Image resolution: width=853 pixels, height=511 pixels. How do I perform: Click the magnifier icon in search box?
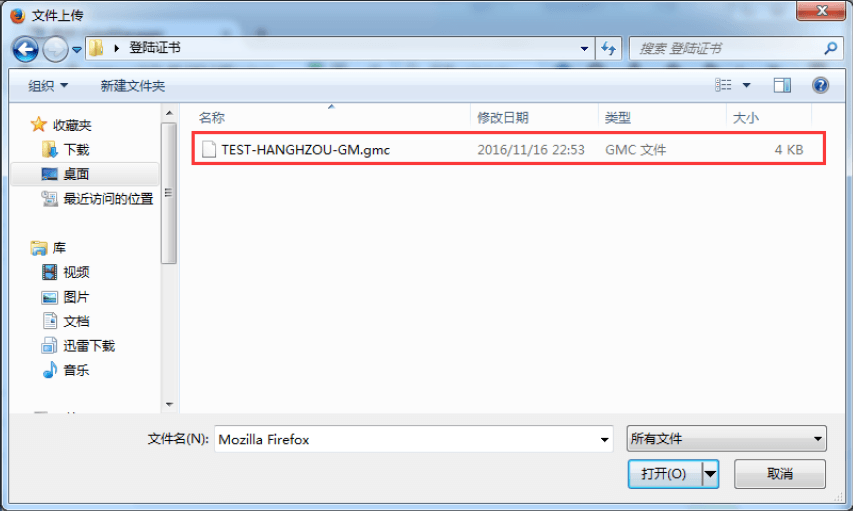coord(830,48)
